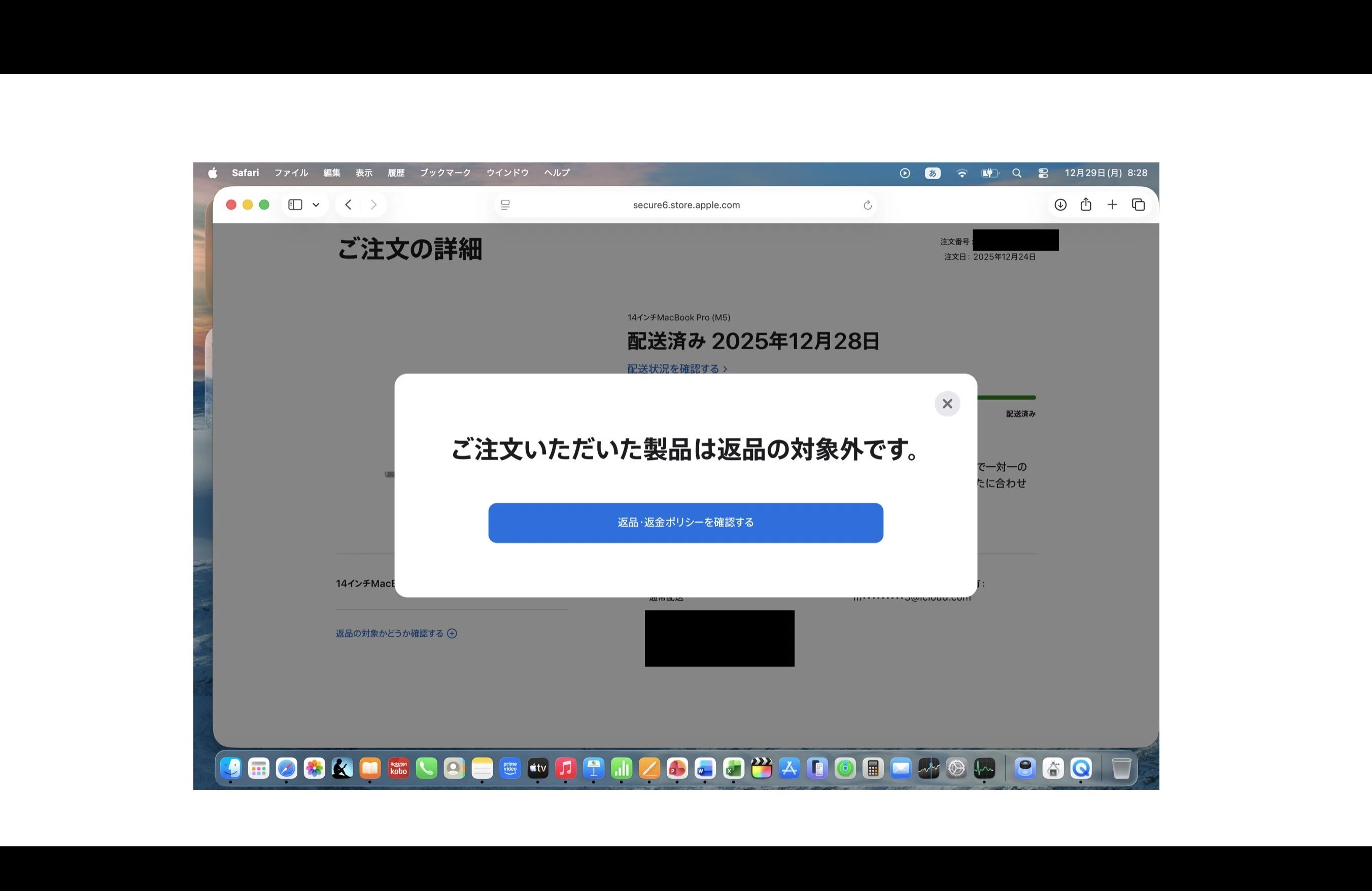
Task: Open the 履歴 menu
Action: 396,173
